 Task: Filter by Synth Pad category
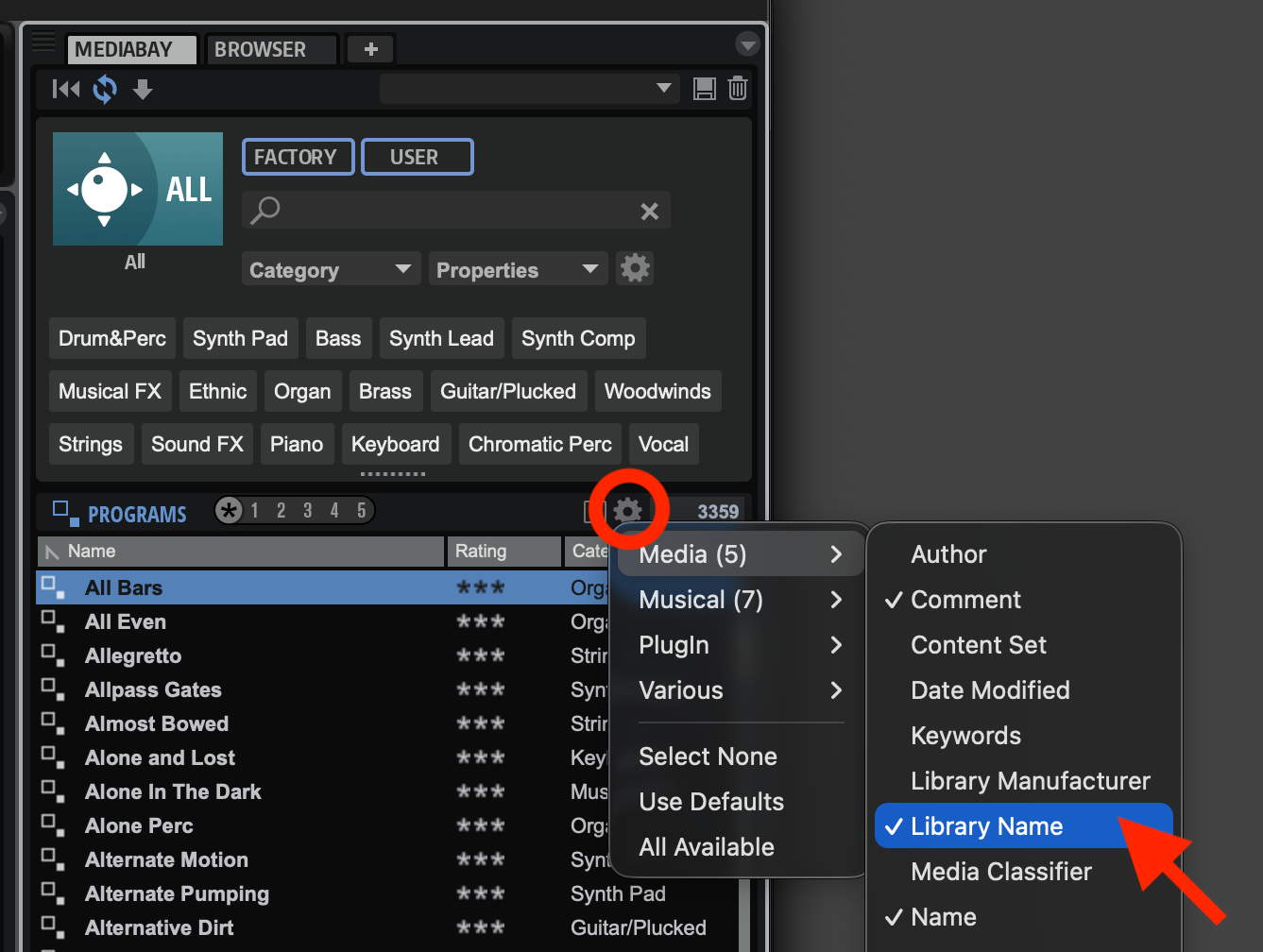coord(240,338)
